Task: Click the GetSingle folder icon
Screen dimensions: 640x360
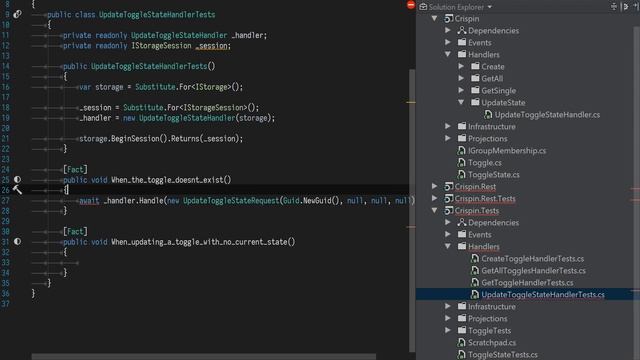Action: (x=475, y=90)
